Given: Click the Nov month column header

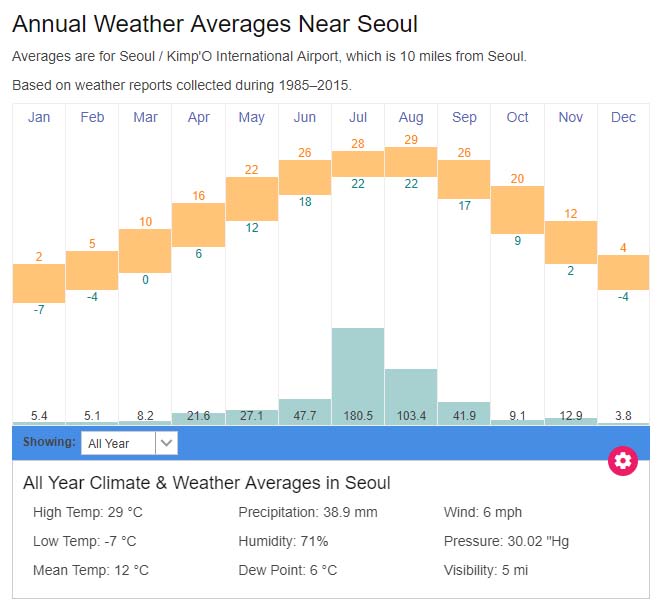Looking at the screenshot, I should [x=571, y=117].
